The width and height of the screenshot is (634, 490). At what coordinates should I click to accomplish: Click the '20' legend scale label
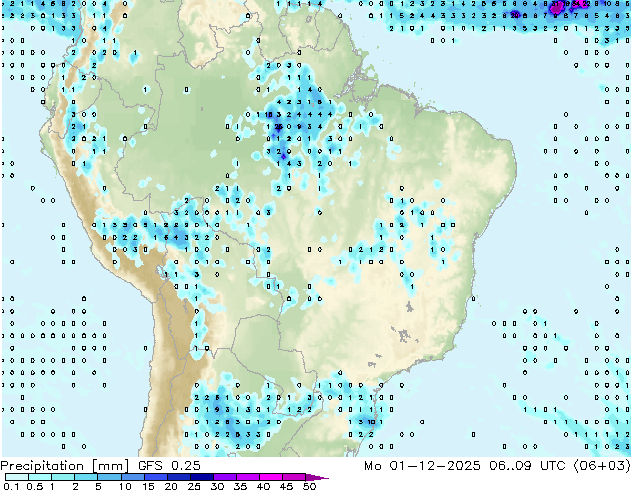[x=171, y=486]
